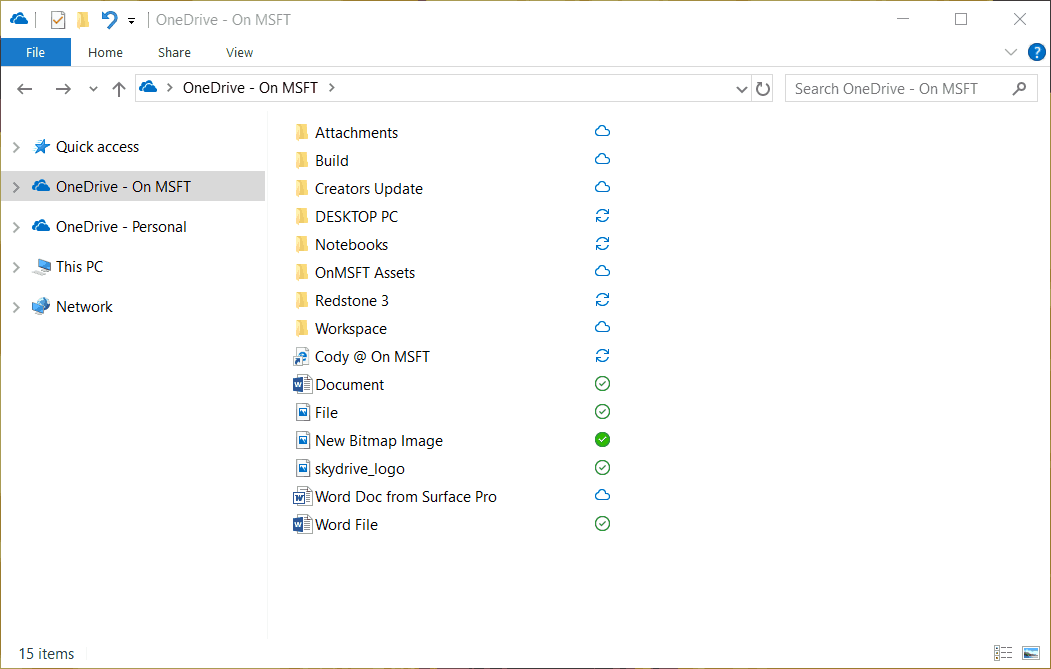Expand the Network tree node

pyautogui.click(x=16, y=307)
